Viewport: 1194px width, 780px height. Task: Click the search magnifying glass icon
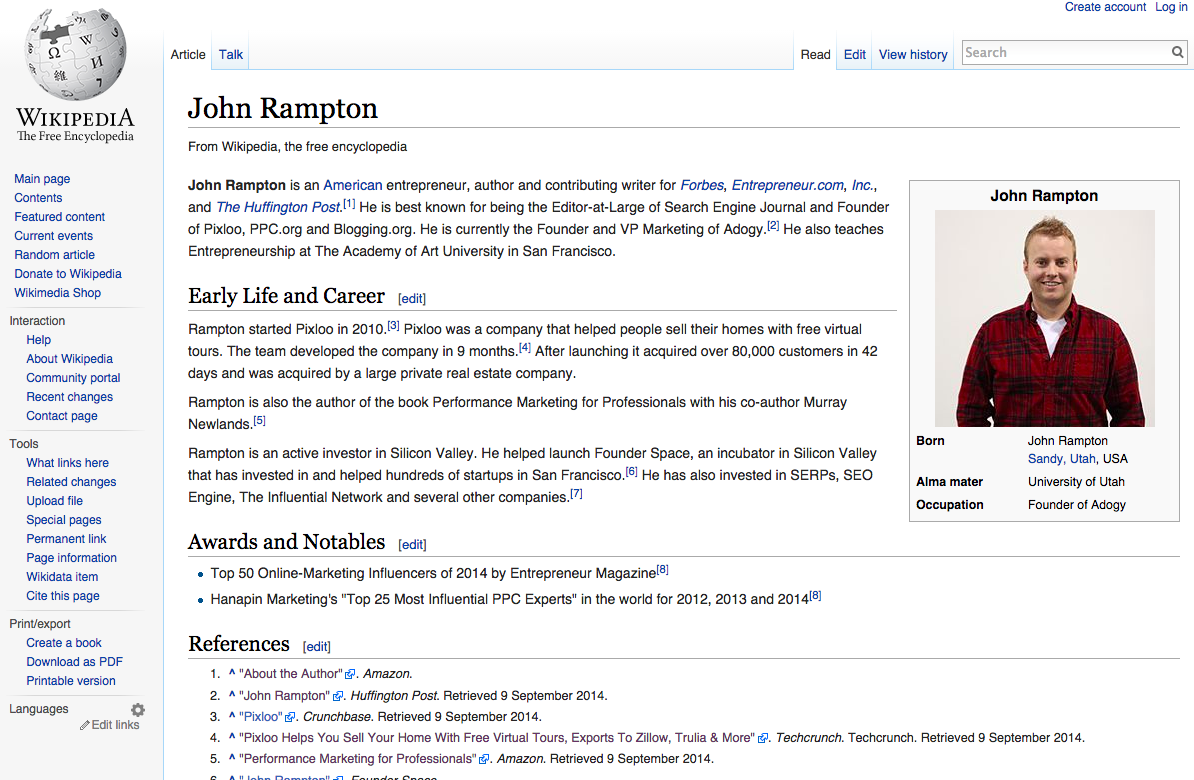pyautogui.click(x=1178, y=53)
